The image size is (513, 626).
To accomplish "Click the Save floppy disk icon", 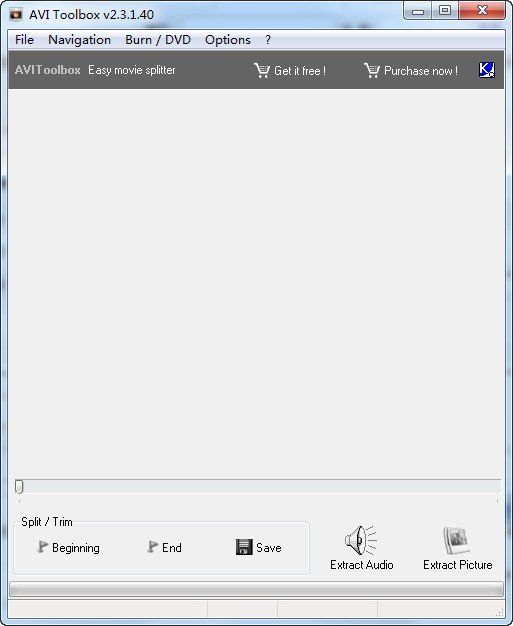I will [244, 547].
